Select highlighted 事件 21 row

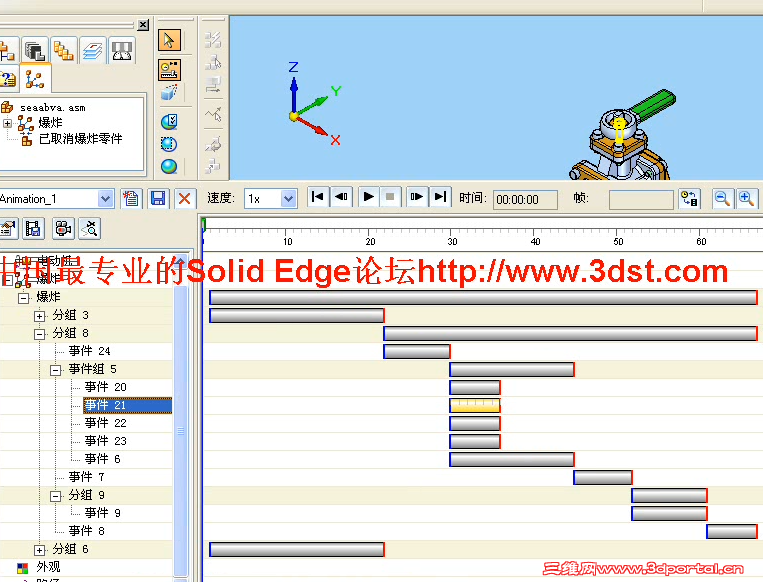(x=127, y=405)
